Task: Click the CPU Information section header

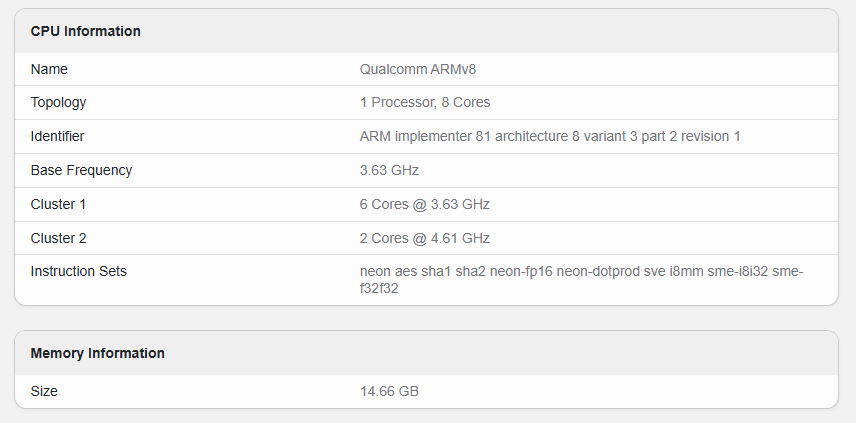Action: coord(86,31)
